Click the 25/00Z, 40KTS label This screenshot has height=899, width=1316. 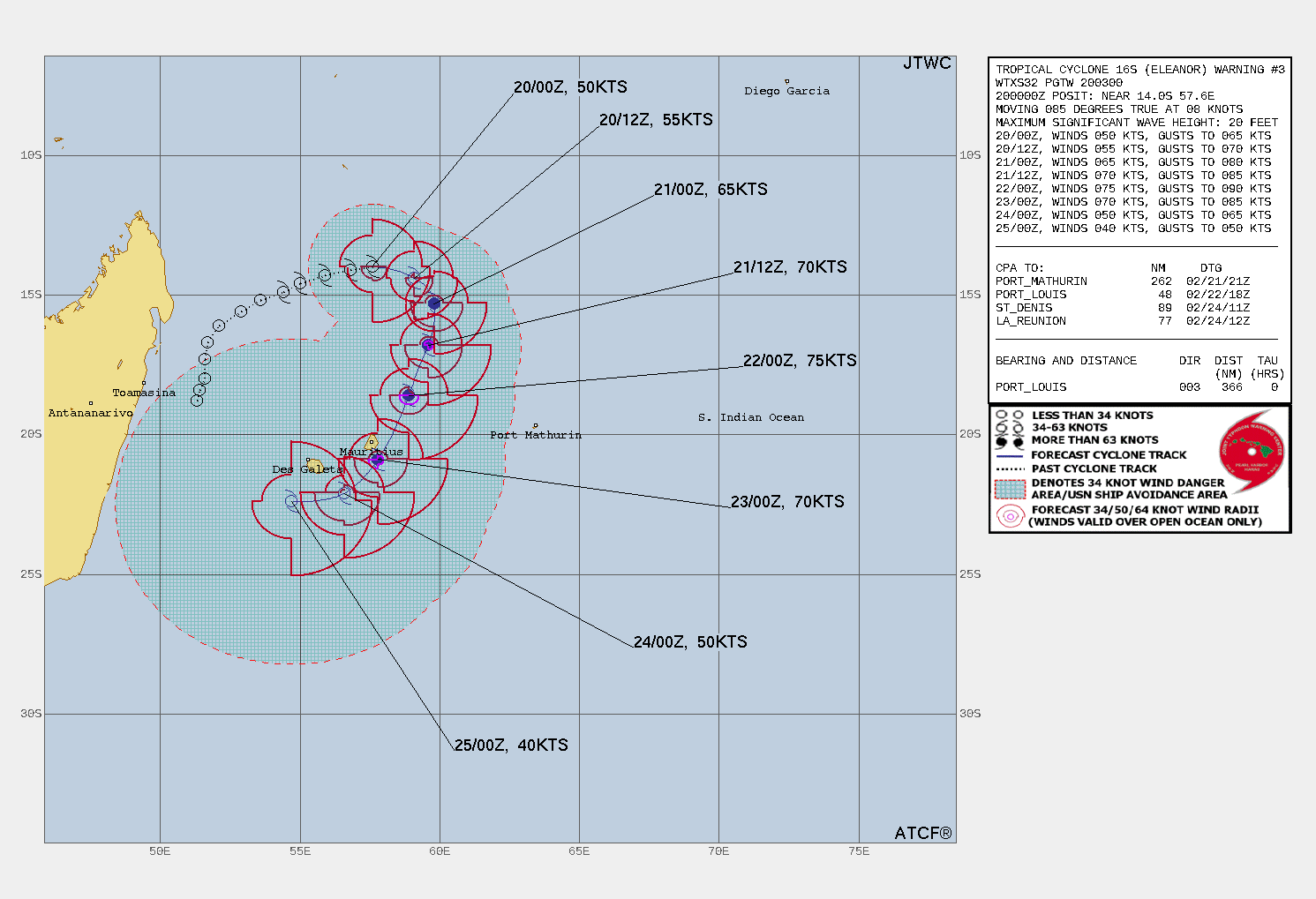click(511, 745)
